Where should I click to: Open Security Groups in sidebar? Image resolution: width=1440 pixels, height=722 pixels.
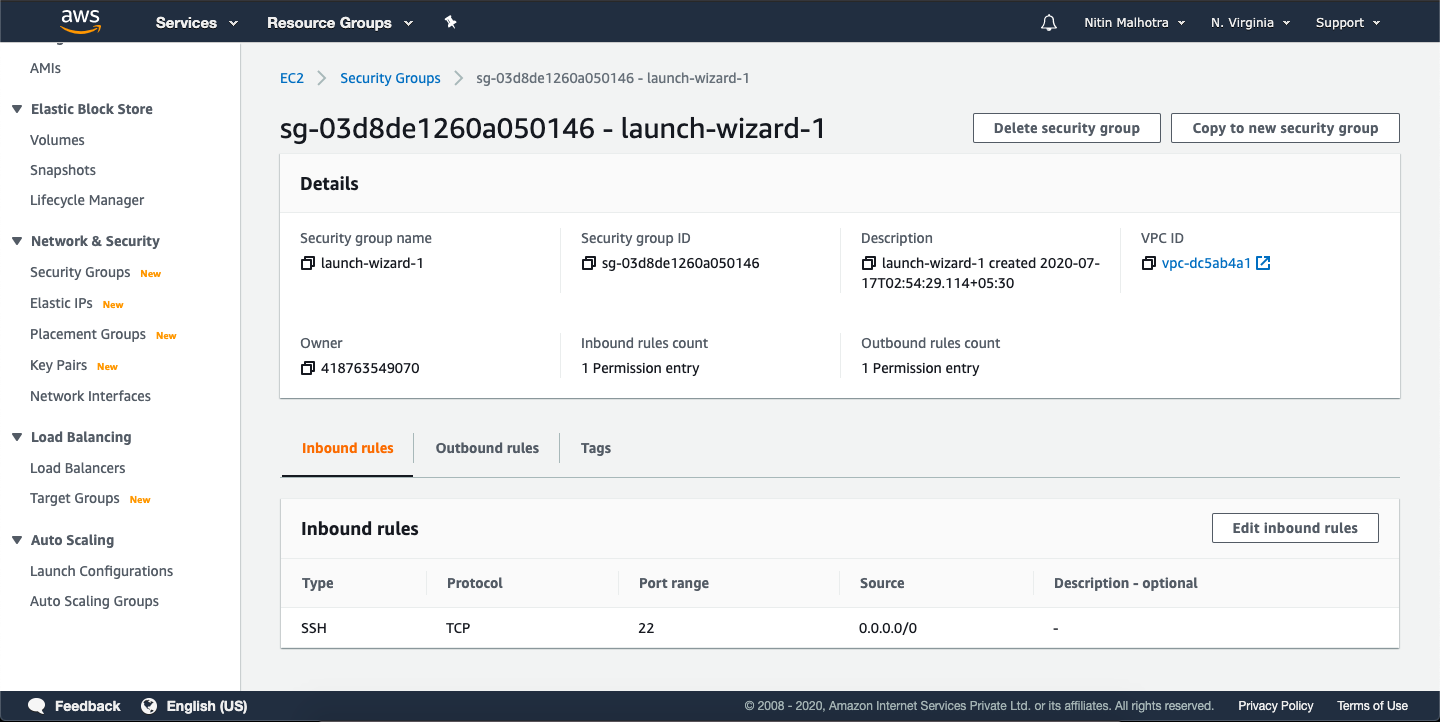click(80, 272)
